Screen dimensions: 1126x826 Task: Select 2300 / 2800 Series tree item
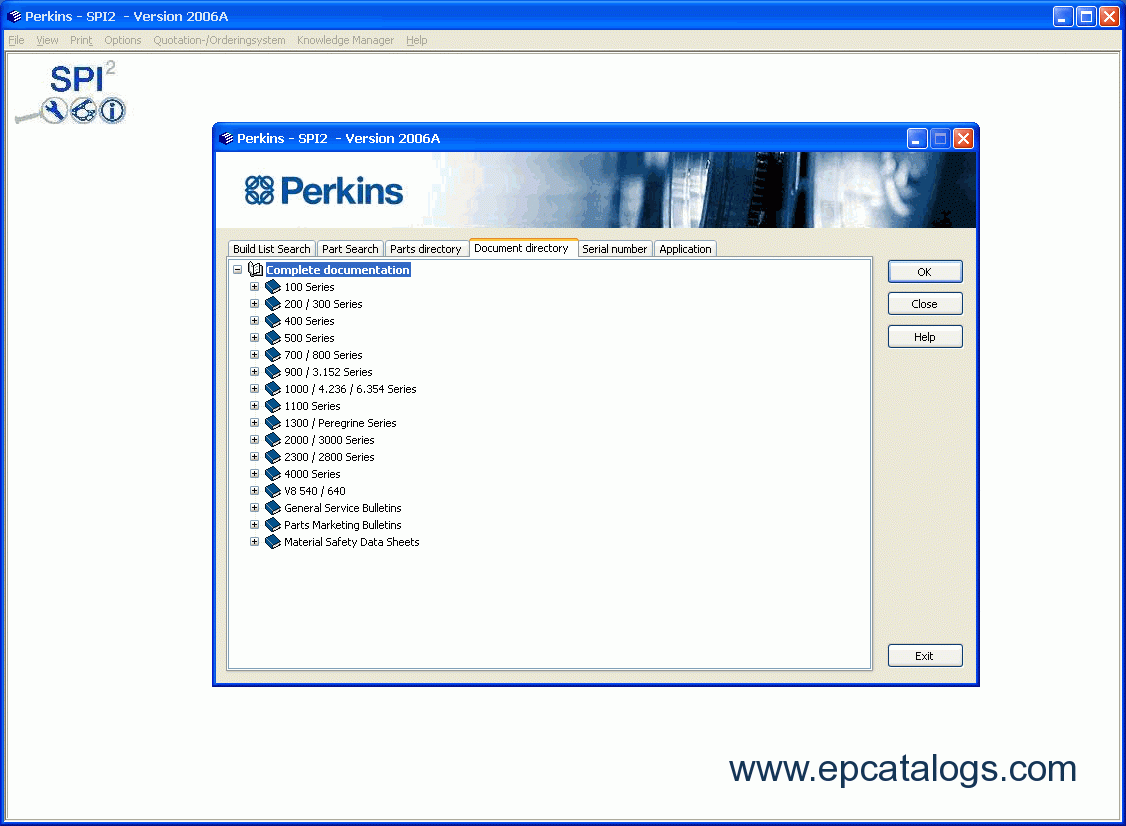[329, 457]
